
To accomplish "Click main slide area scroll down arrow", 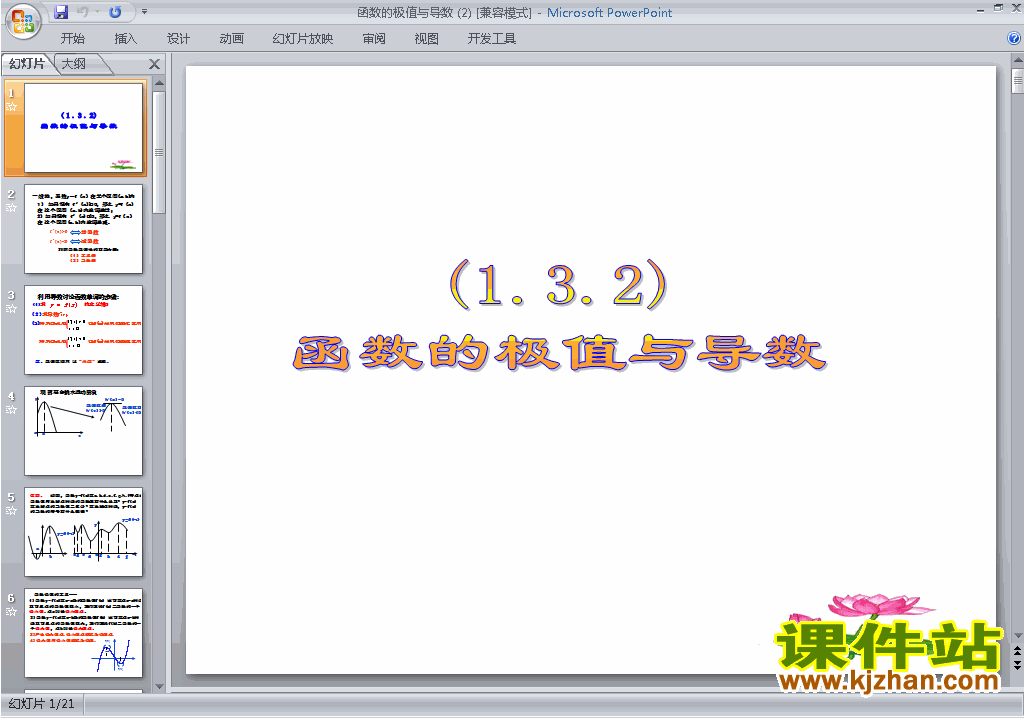I will tap(1017, 636).
